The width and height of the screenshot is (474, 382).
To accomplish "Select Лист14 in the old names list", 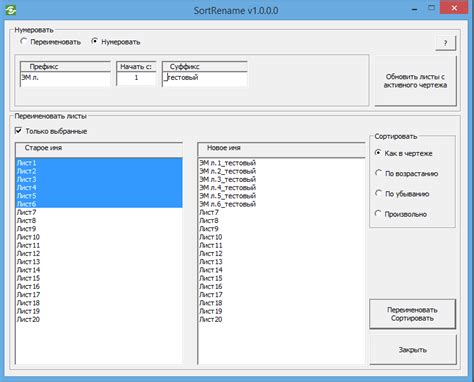I will [99, 270].
